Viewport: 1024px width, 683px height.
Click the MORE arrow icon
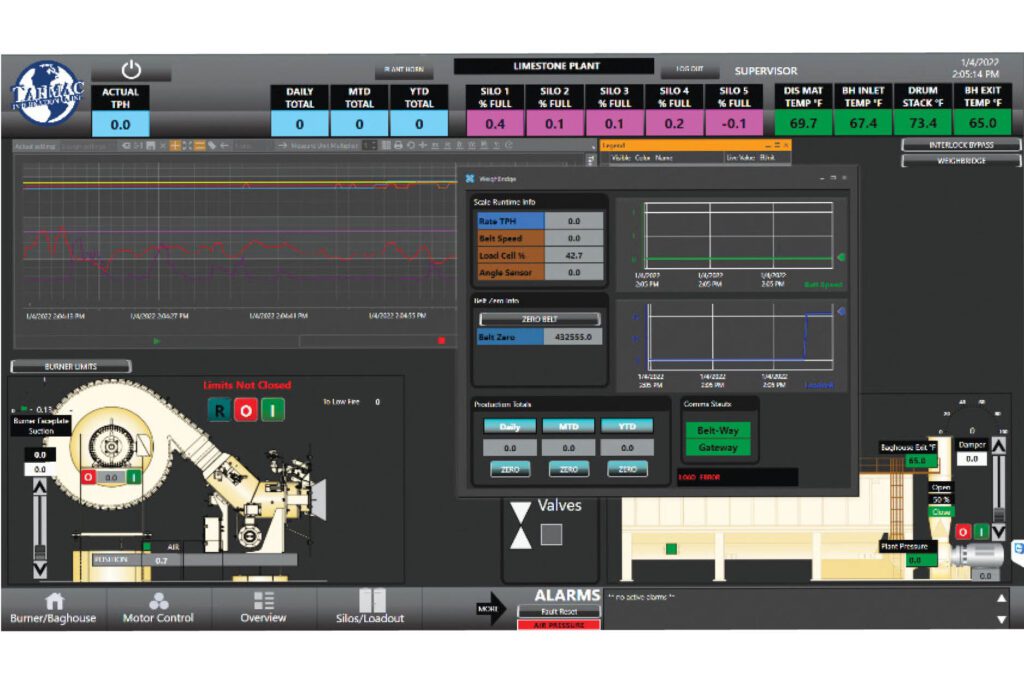click(492, 608)
